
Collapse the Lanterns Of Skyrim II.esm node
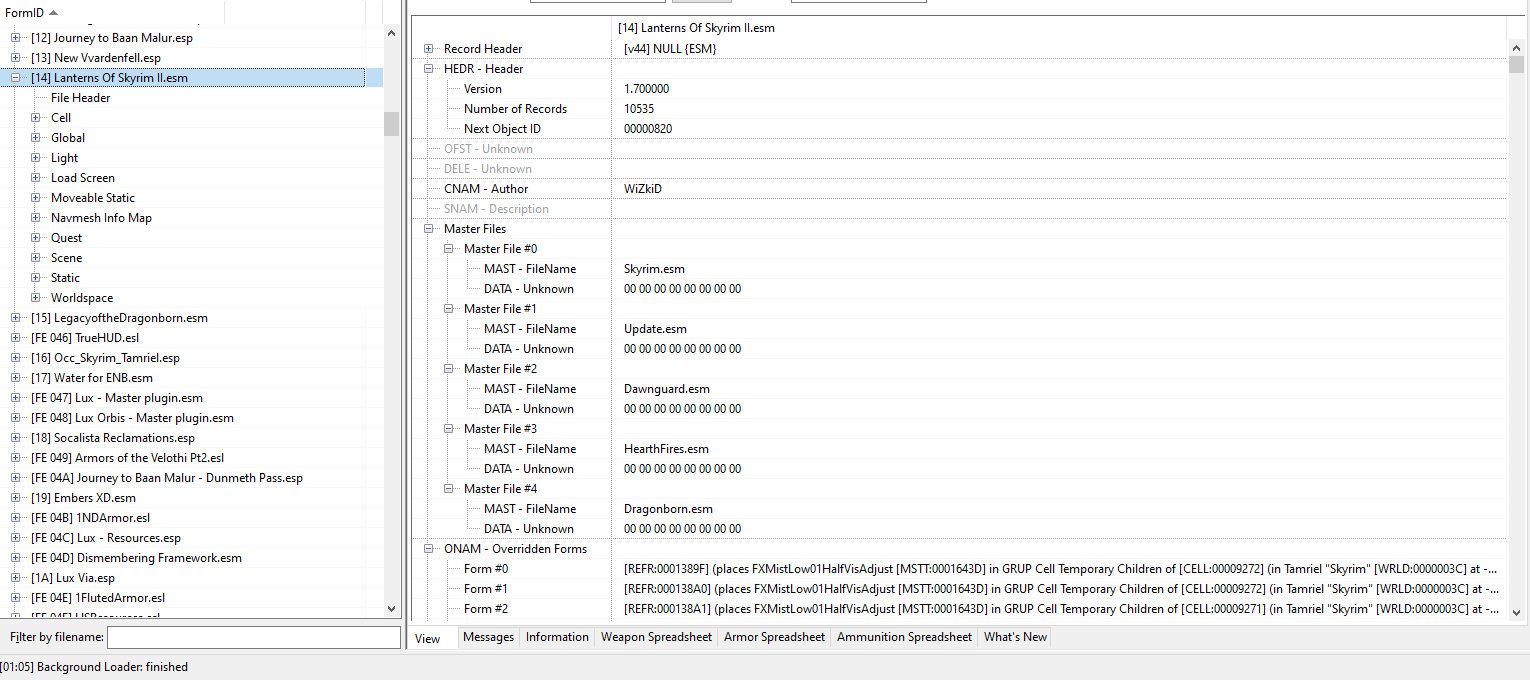(x=15, y=78)
